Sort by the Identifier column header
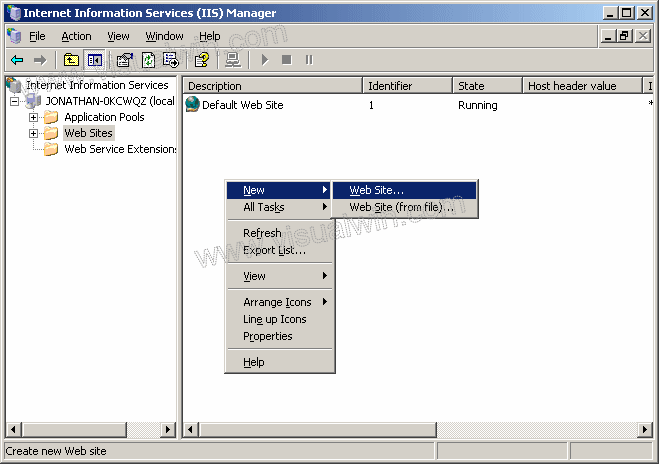659x464 pixels. pos(408,86)
